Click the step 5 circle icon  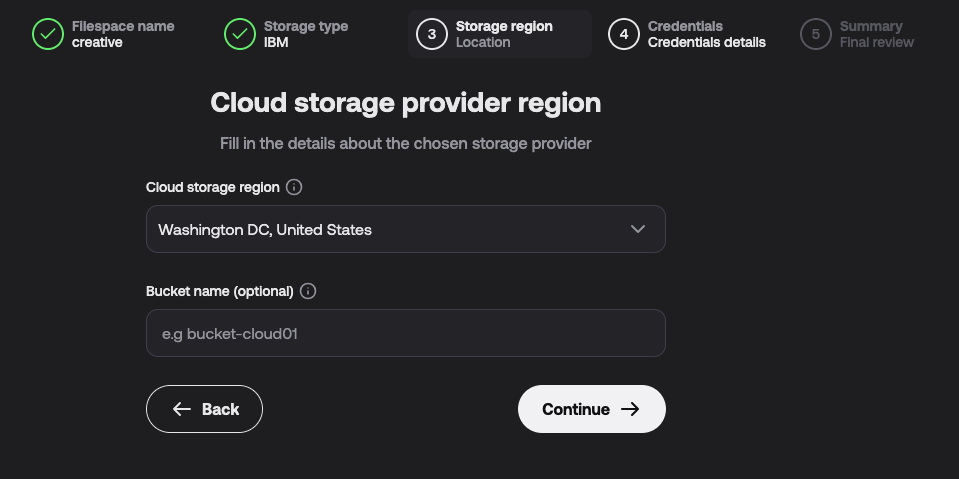(816, 34)
